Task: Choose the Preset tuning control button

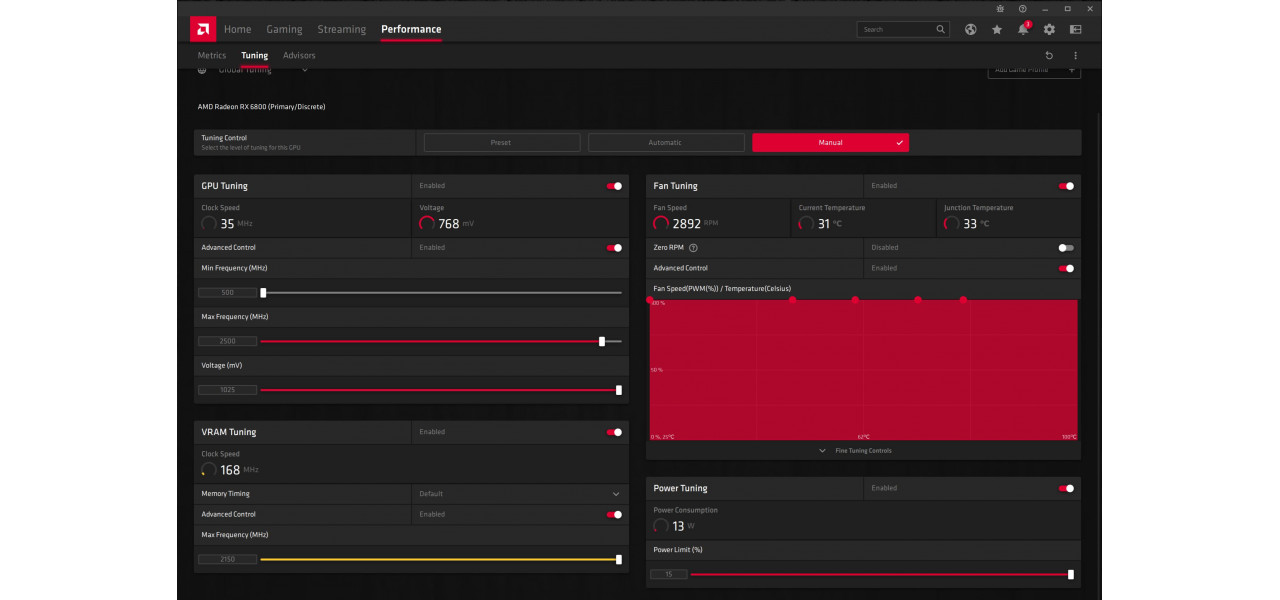Action: (x=502, y=143)
